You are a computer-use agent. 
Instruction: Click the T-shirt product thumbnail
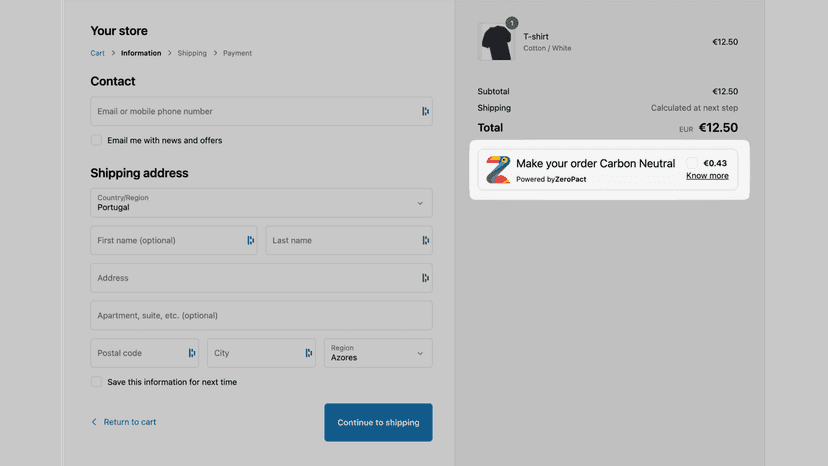point(496,41)
